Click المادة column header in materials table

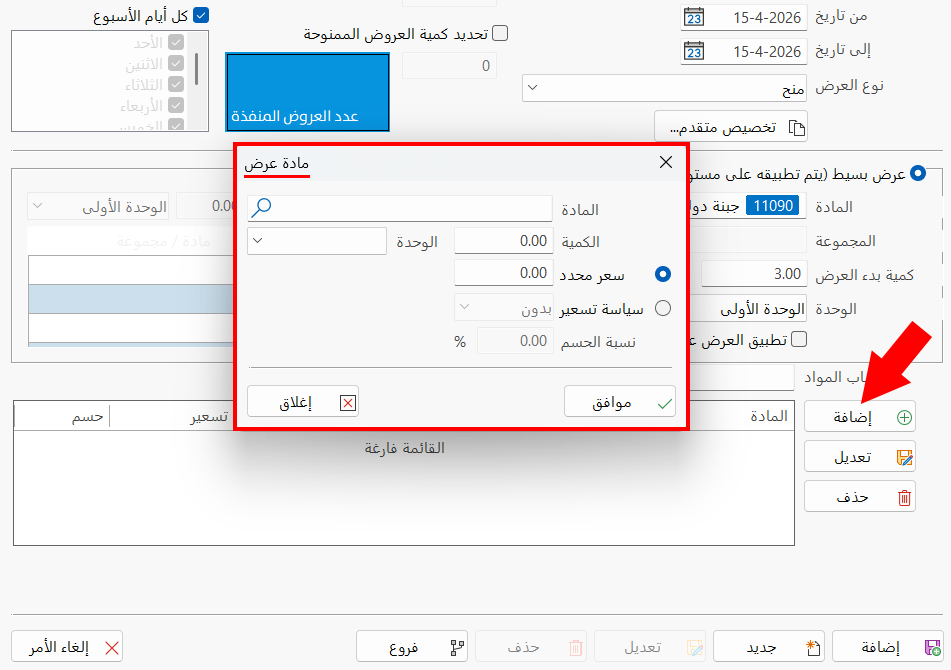(768, 416)
